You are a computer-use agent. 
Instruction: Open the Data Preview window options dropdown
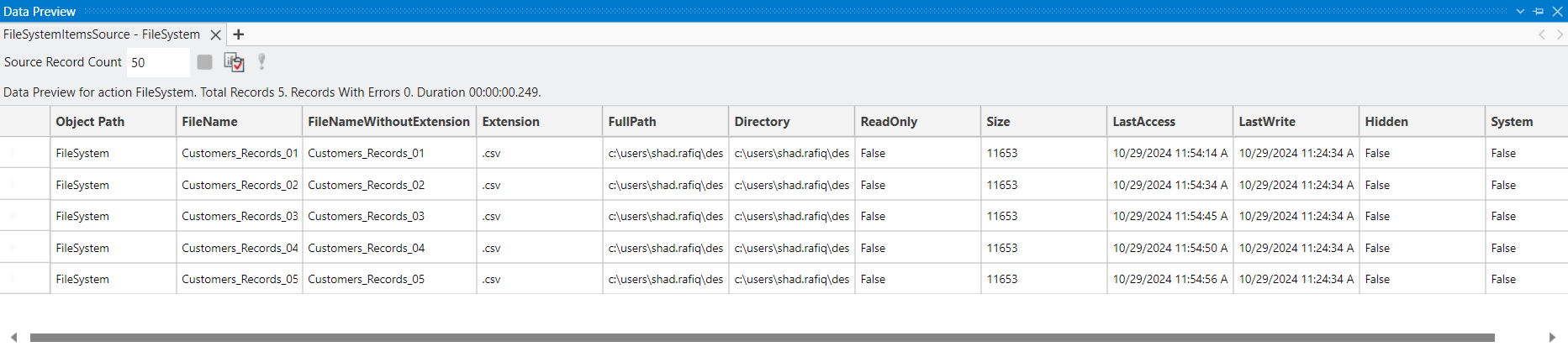point(1520,11)
